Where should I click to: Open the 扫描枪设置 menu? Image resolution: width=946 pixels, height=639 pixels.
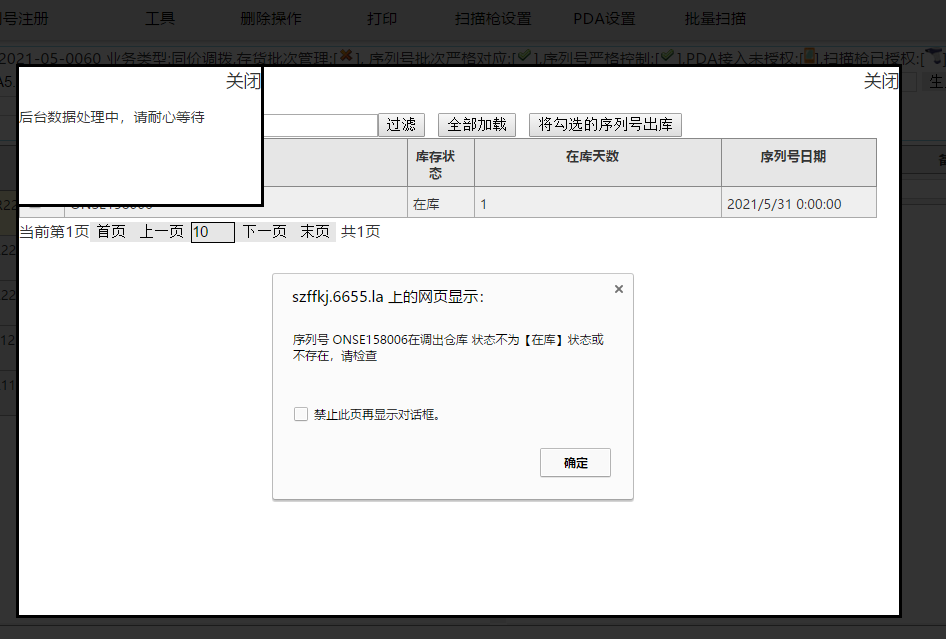(x=493, y=19)
